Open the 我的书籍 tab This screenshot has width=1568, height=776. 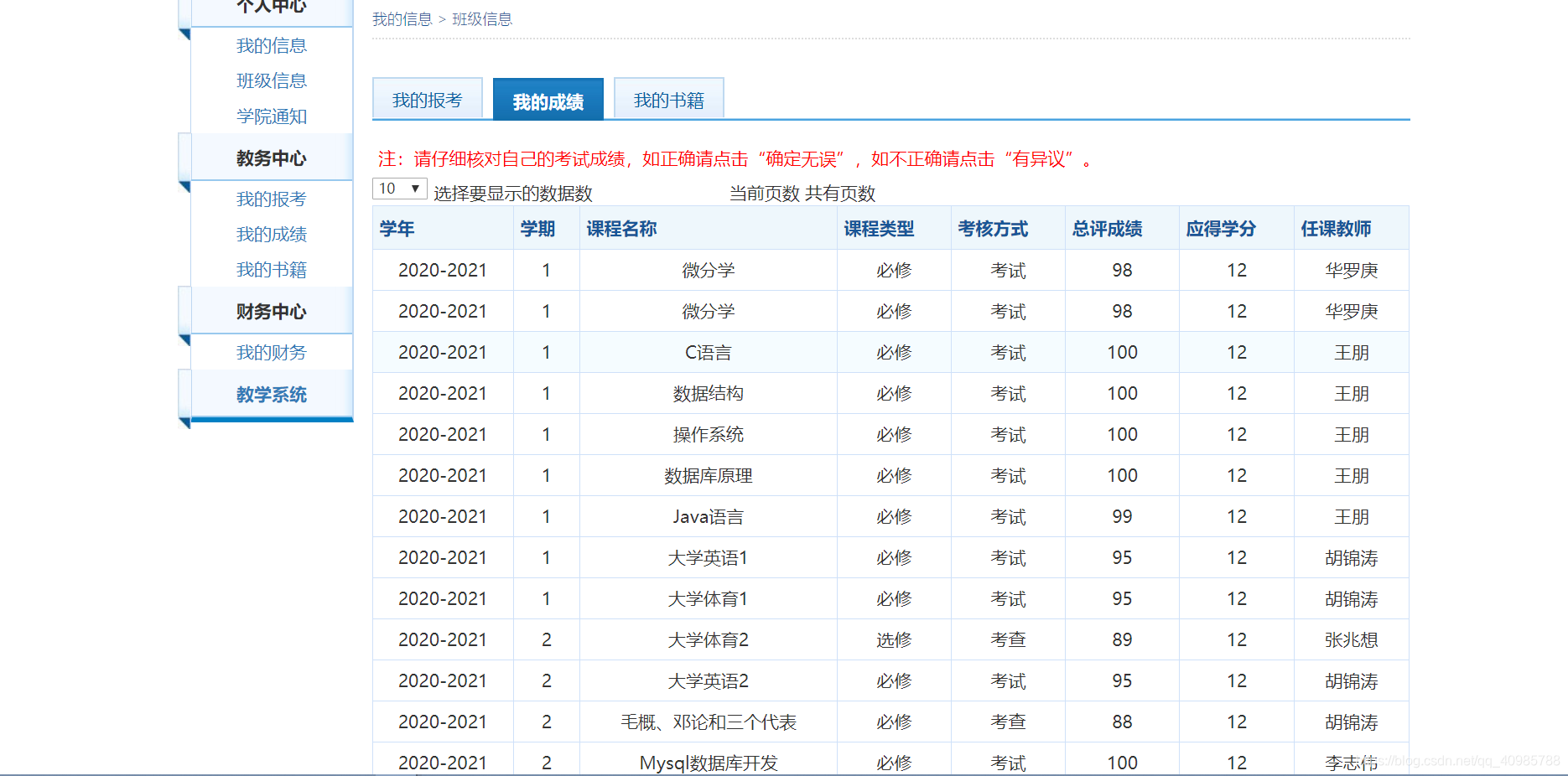tap(669, 100)
